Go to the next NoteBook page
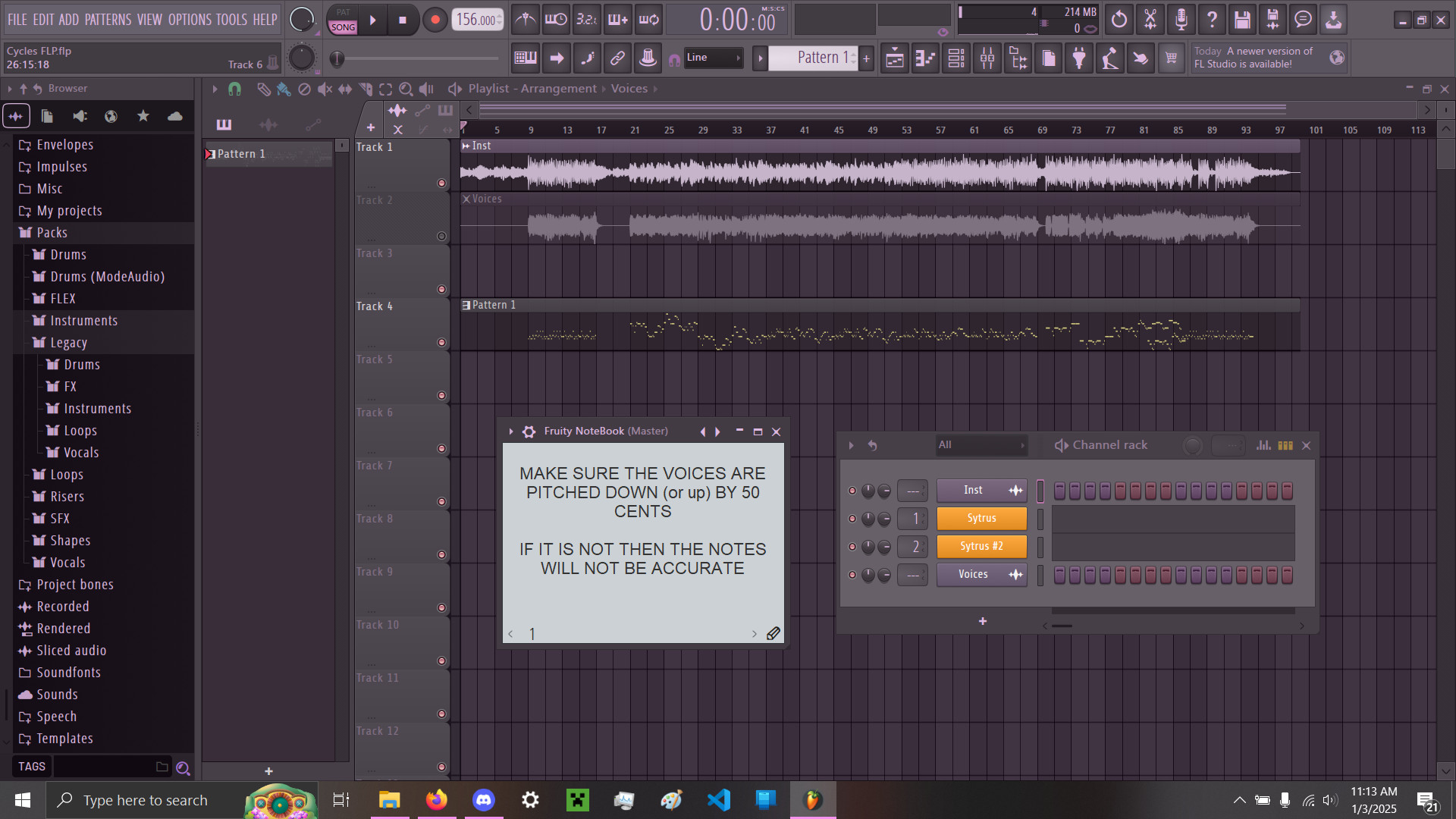This screenshot has height=819, width=1456. pos(755,633)
